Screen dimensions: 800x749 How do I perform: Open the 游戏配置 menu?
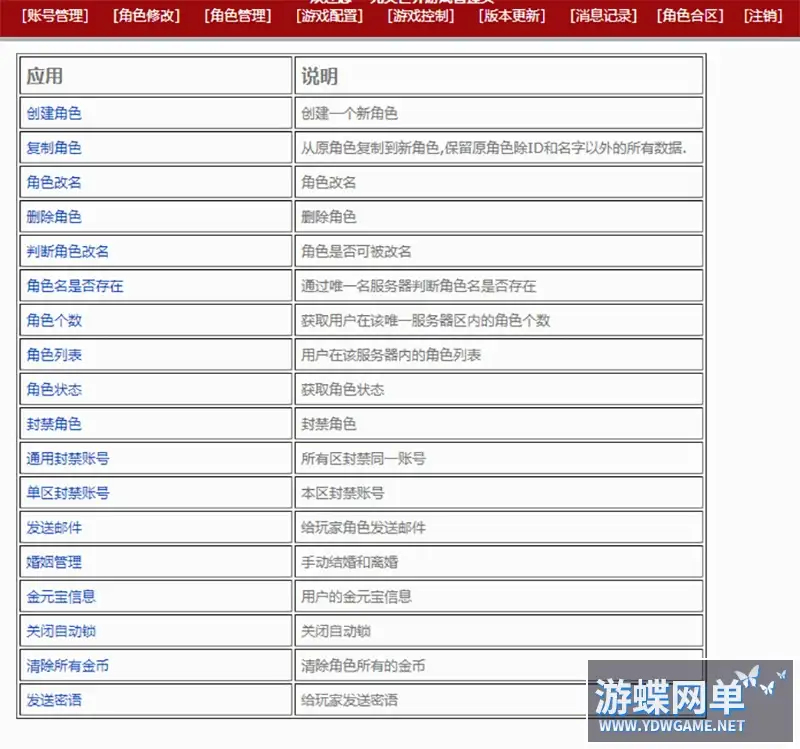pyautogui.click(x=329, y=16)
